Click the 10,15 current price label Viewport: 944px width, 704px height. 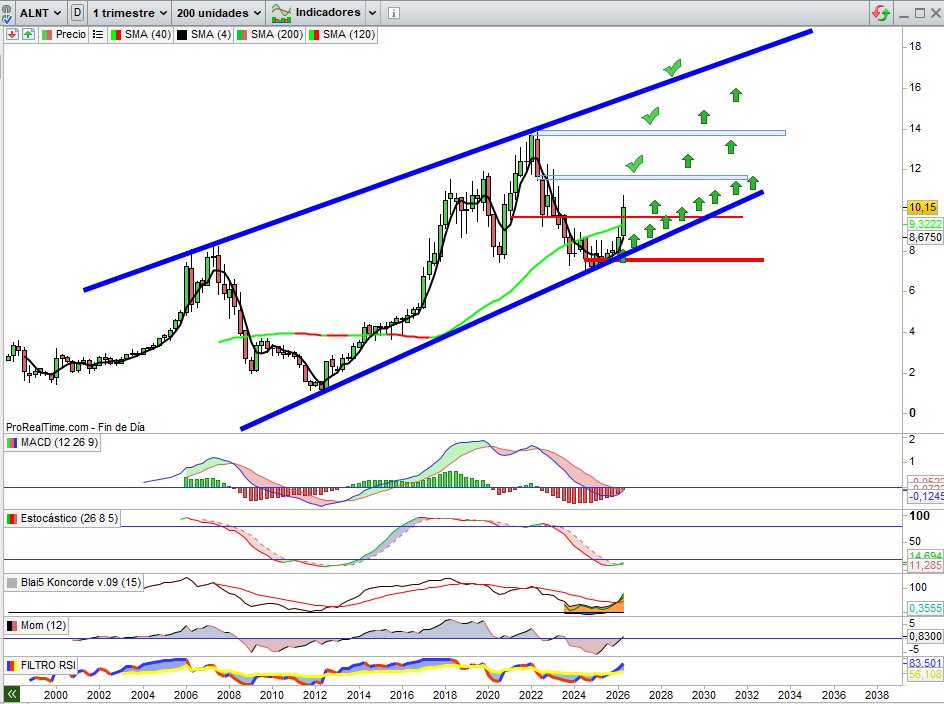pos(922,207)
